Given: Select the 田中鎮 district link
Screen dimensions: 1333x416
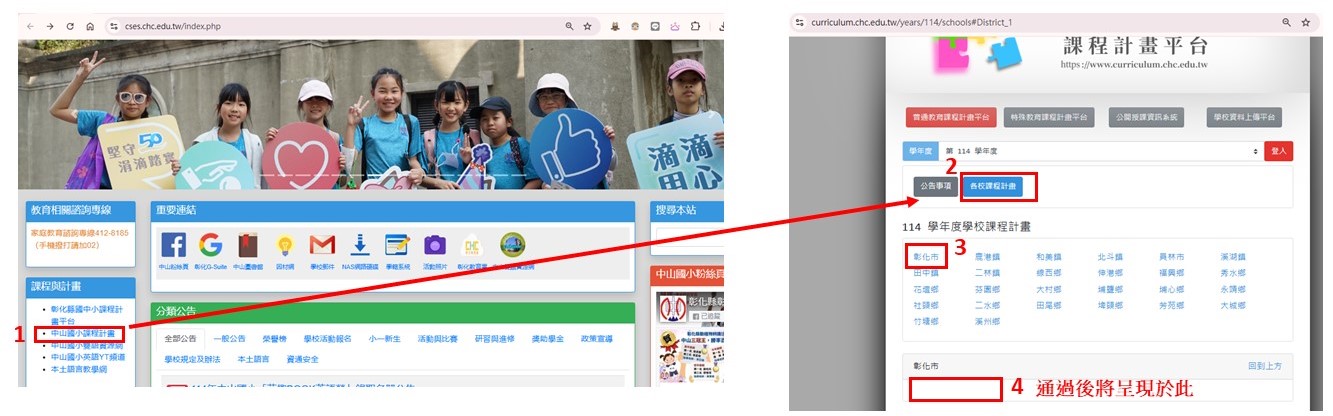Looking at the screenshot, I should coord(925,272).
